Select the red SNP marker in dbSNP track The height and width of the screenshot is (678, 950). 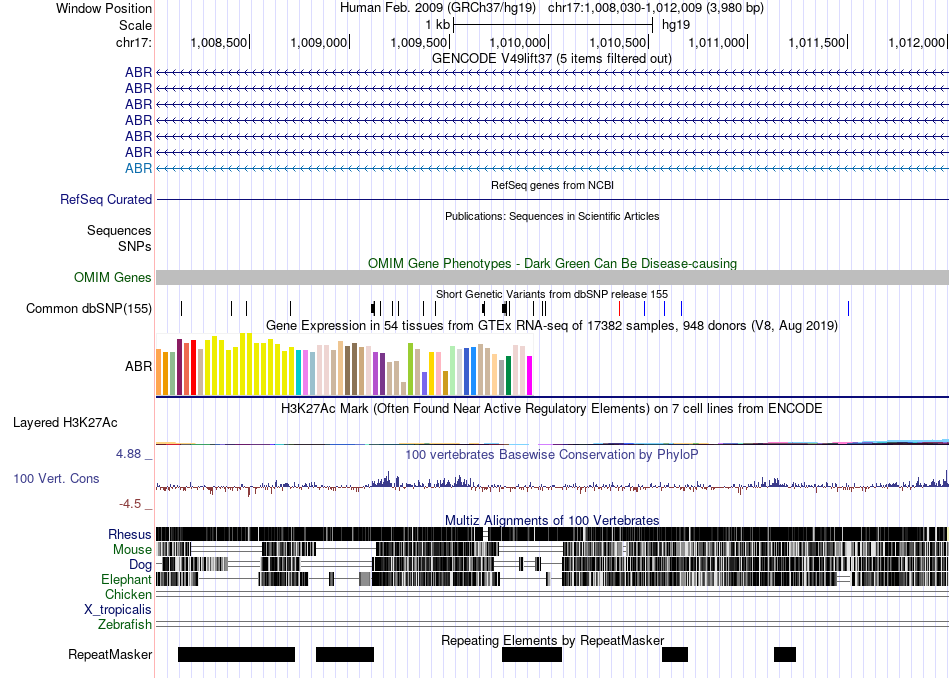tap(619, 308)
